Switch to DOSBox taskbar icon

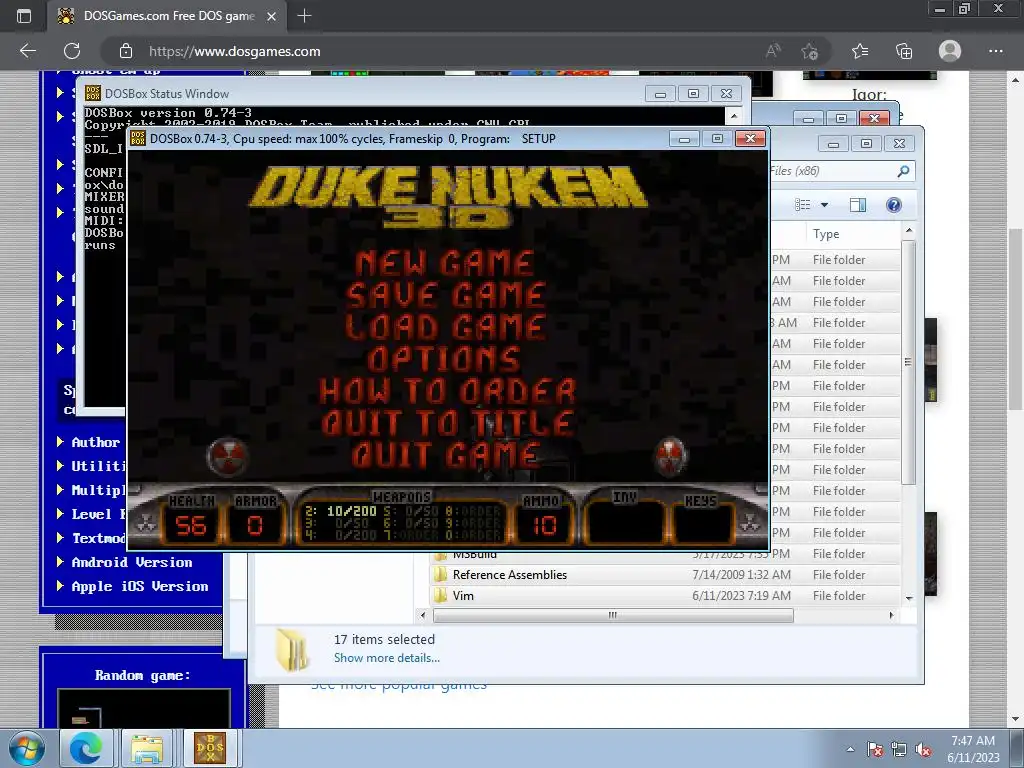click(210, 748)
